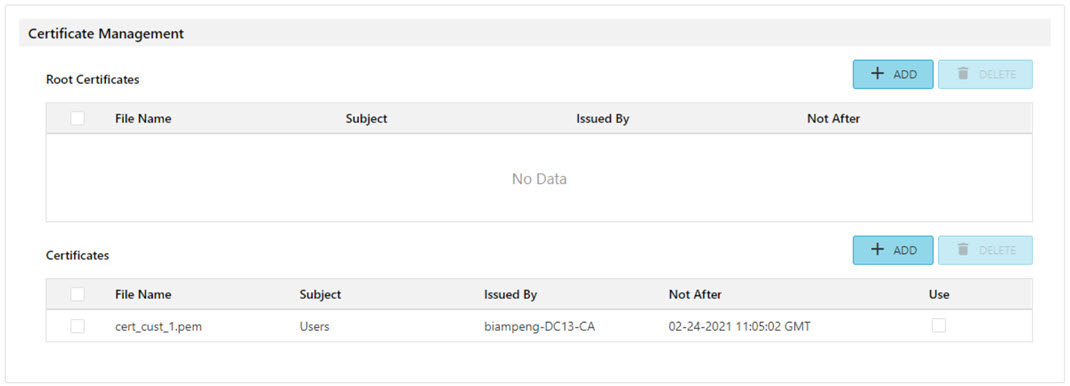This screenshot has width=1070, height=386.
Task: Toggle select-all checkbox in Certificates table header
Action: (78, 294)
